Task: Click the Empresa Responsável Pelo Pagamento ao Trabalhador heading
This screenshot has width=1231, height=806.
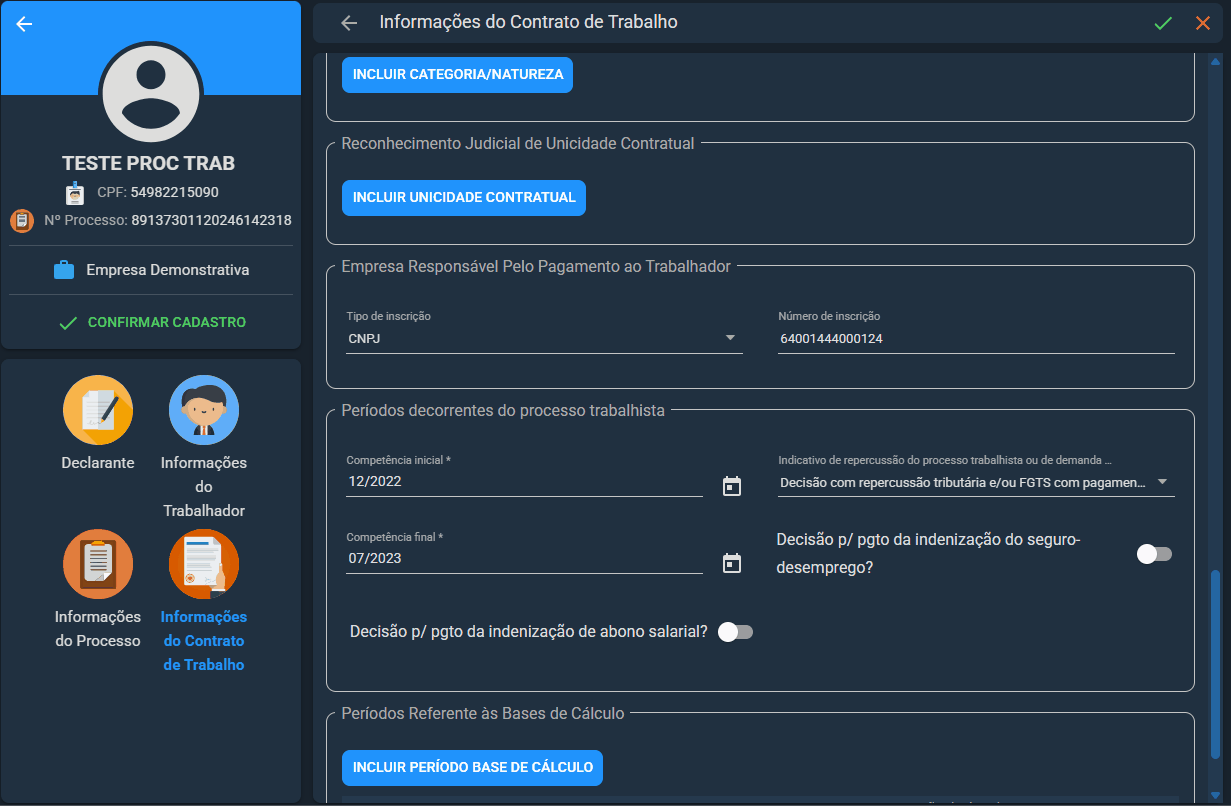Action: pos(536,266)
